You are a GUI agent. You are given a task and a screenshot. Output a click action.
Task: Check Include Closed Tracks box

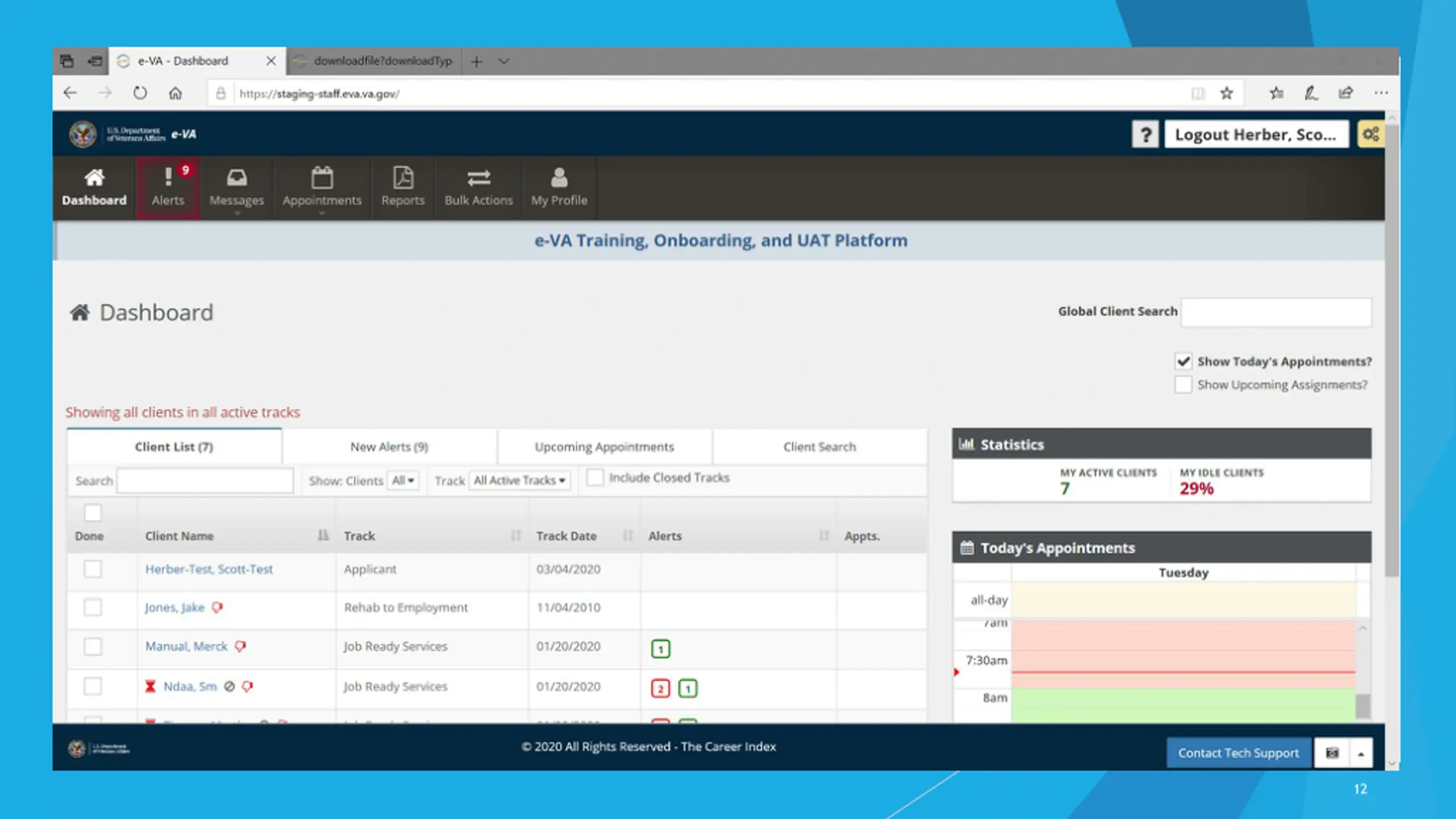595,477
